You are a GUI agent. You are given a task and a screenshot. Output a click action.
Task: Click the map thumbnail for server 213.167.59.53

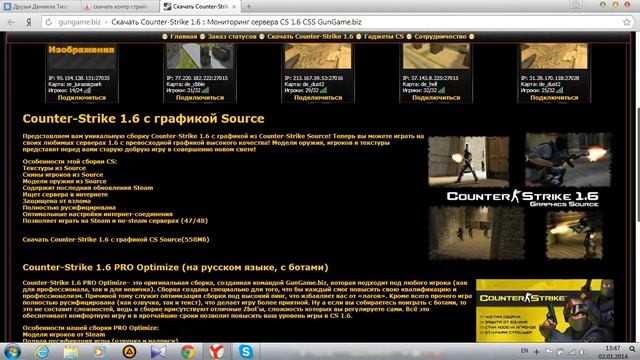pyautogui.click(x=318, y=56)
